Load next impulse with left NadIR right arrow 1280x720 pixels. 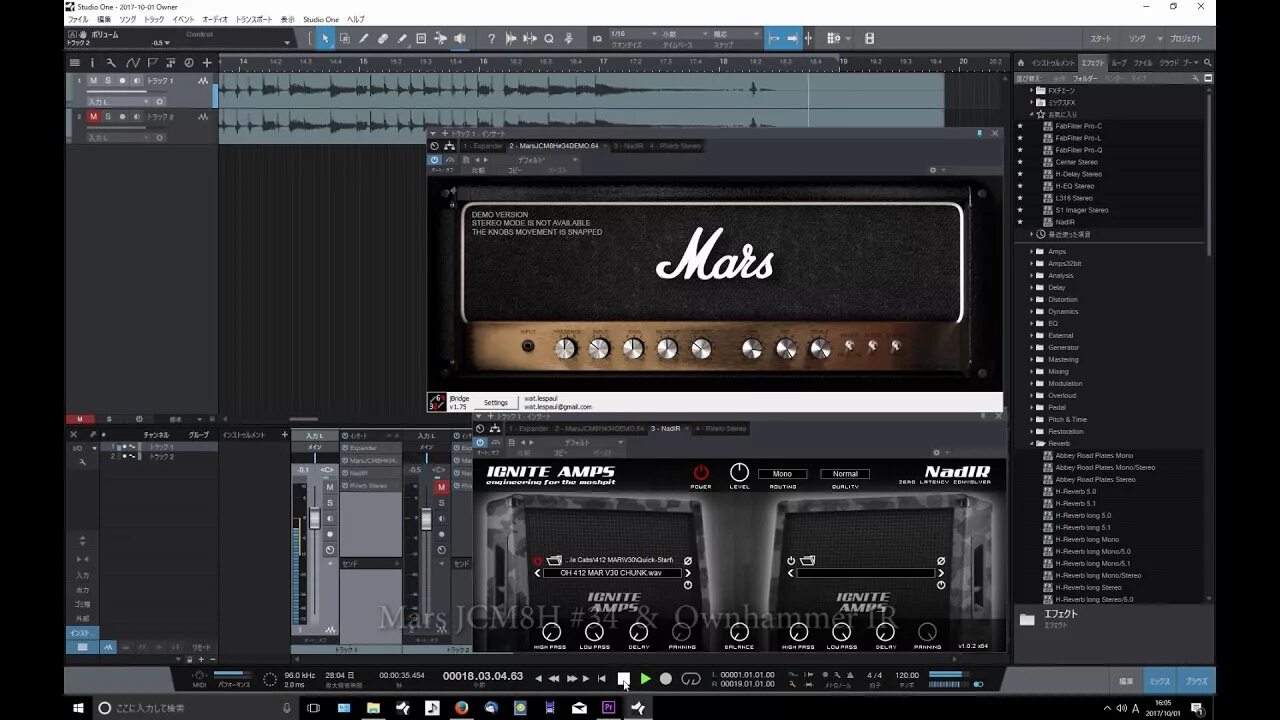(x=688, y=573)
